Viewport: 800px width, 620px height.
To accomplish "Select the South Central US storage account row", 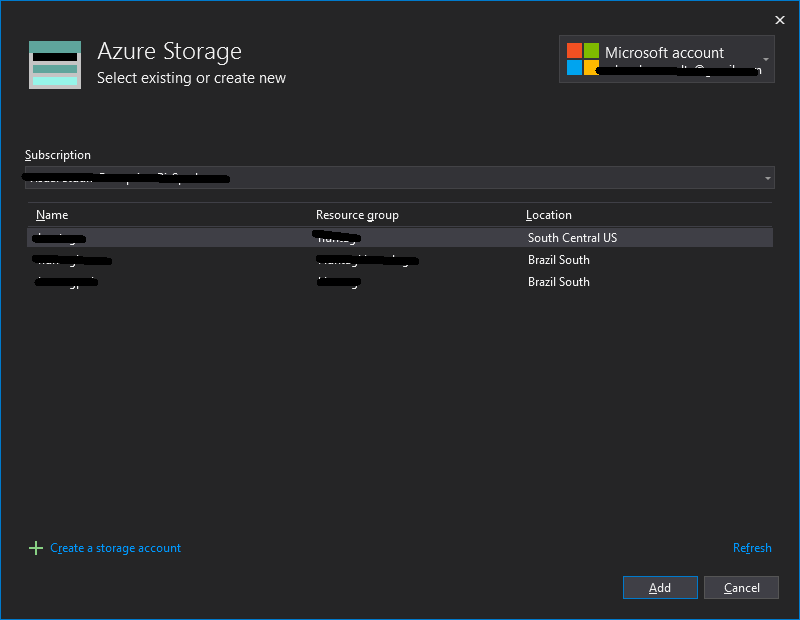I will pos(400,237).
